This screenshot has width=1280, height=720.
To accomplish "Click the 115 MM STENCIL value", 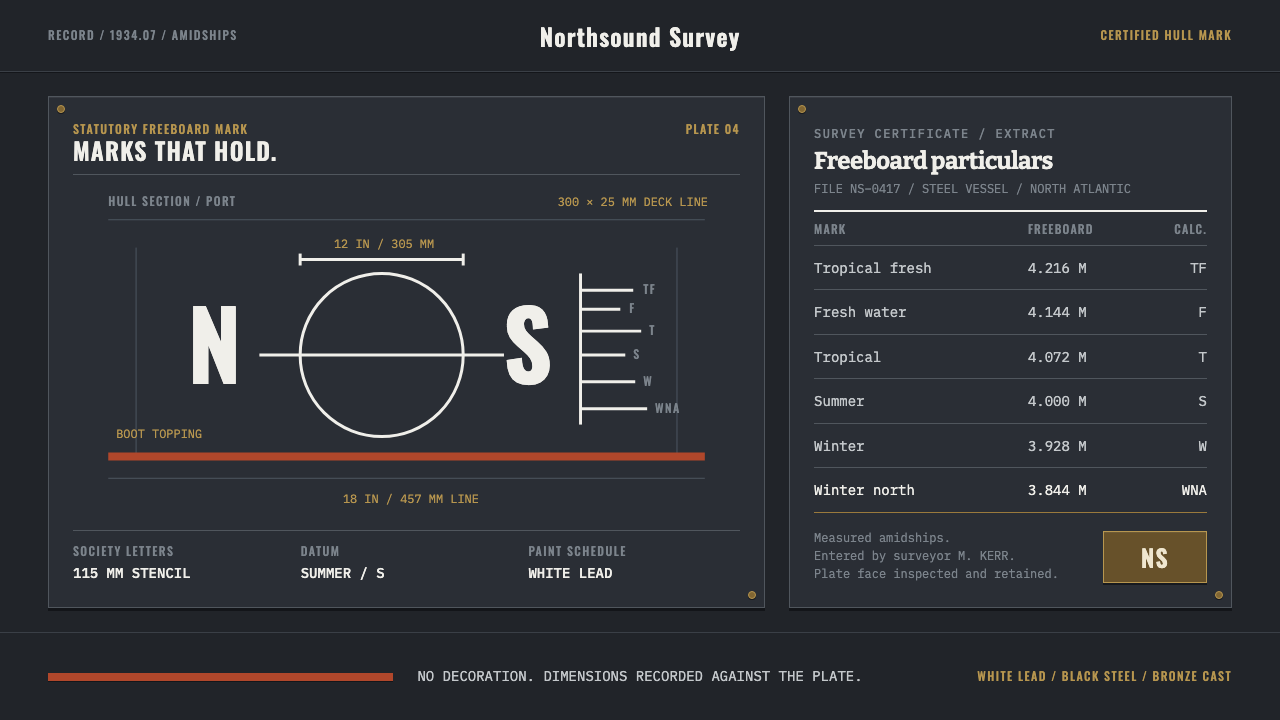I will [x=132, y=573].
